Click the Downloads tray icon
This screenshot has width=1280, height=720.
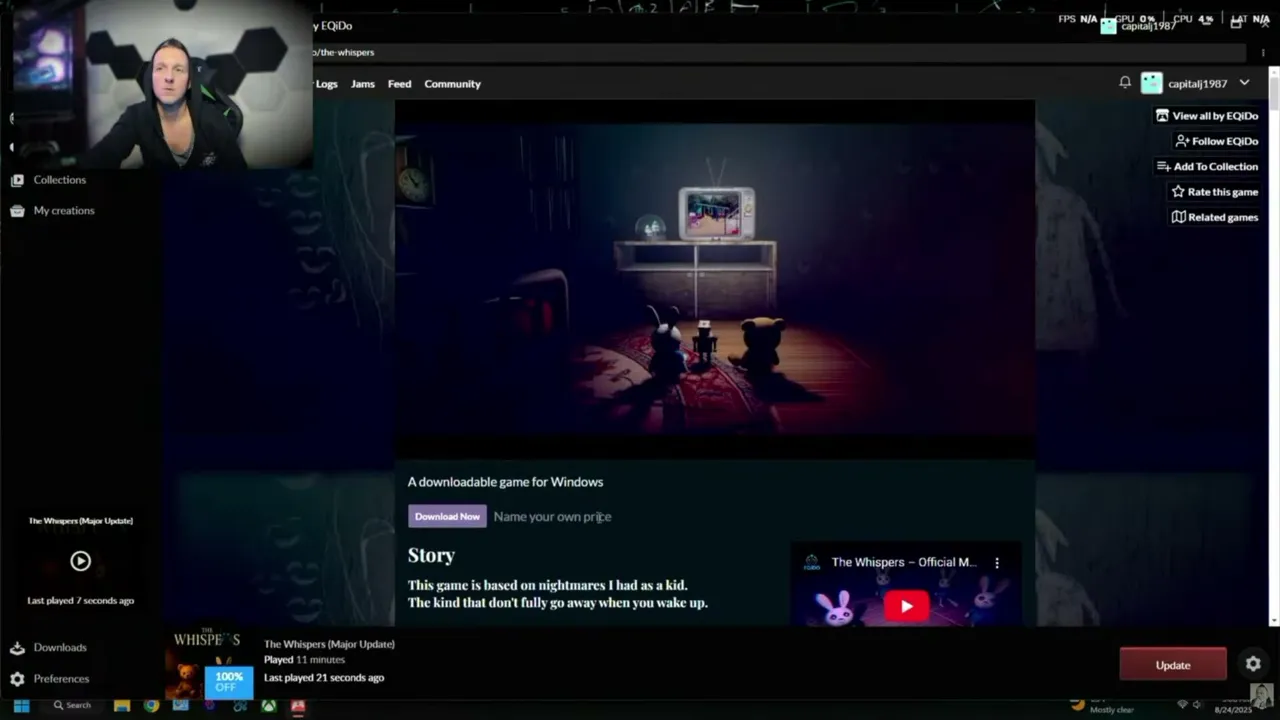click(x=17, y=648)
